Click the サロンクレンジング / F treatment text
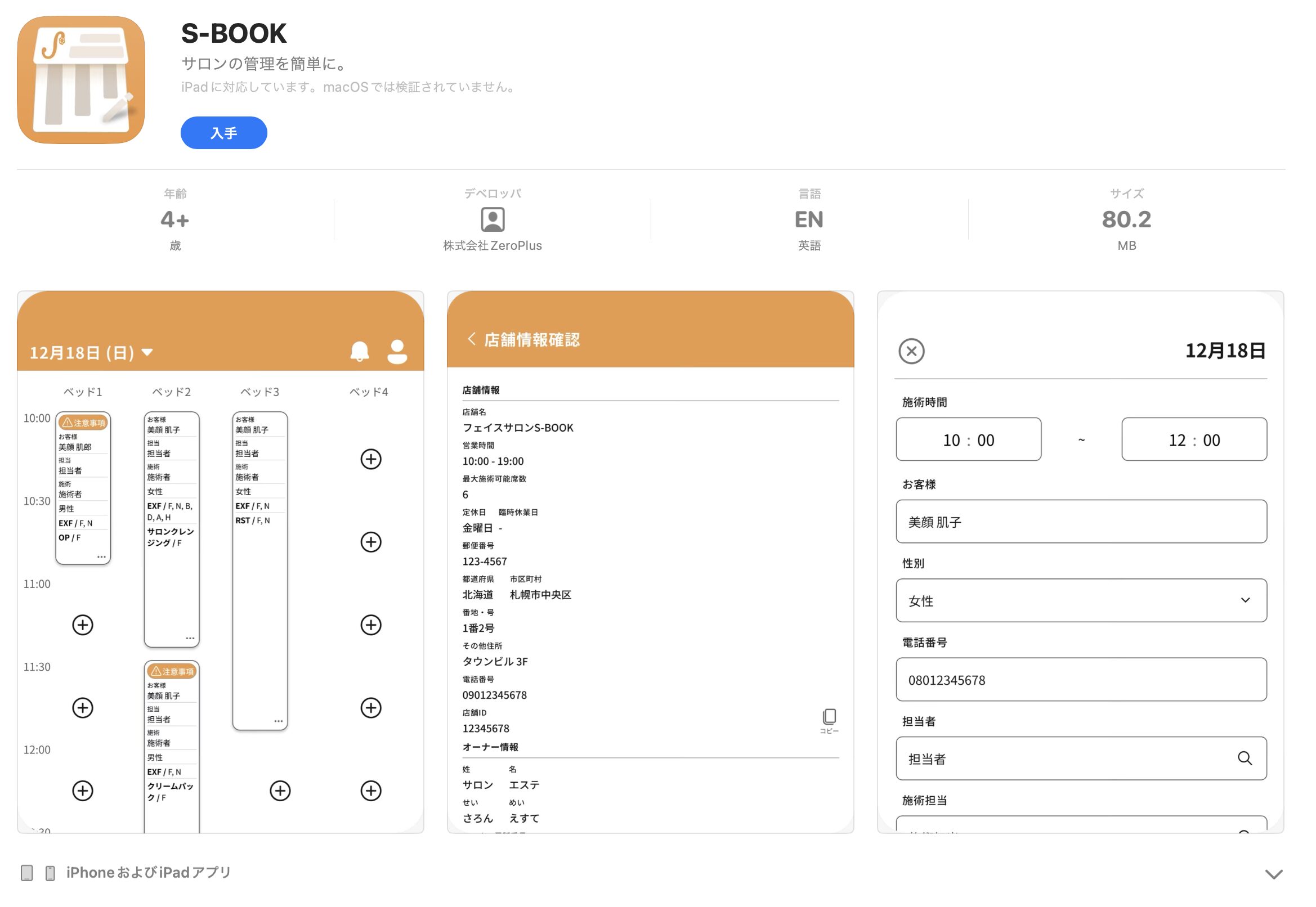The image size is (1316, 907). point(171,537)
